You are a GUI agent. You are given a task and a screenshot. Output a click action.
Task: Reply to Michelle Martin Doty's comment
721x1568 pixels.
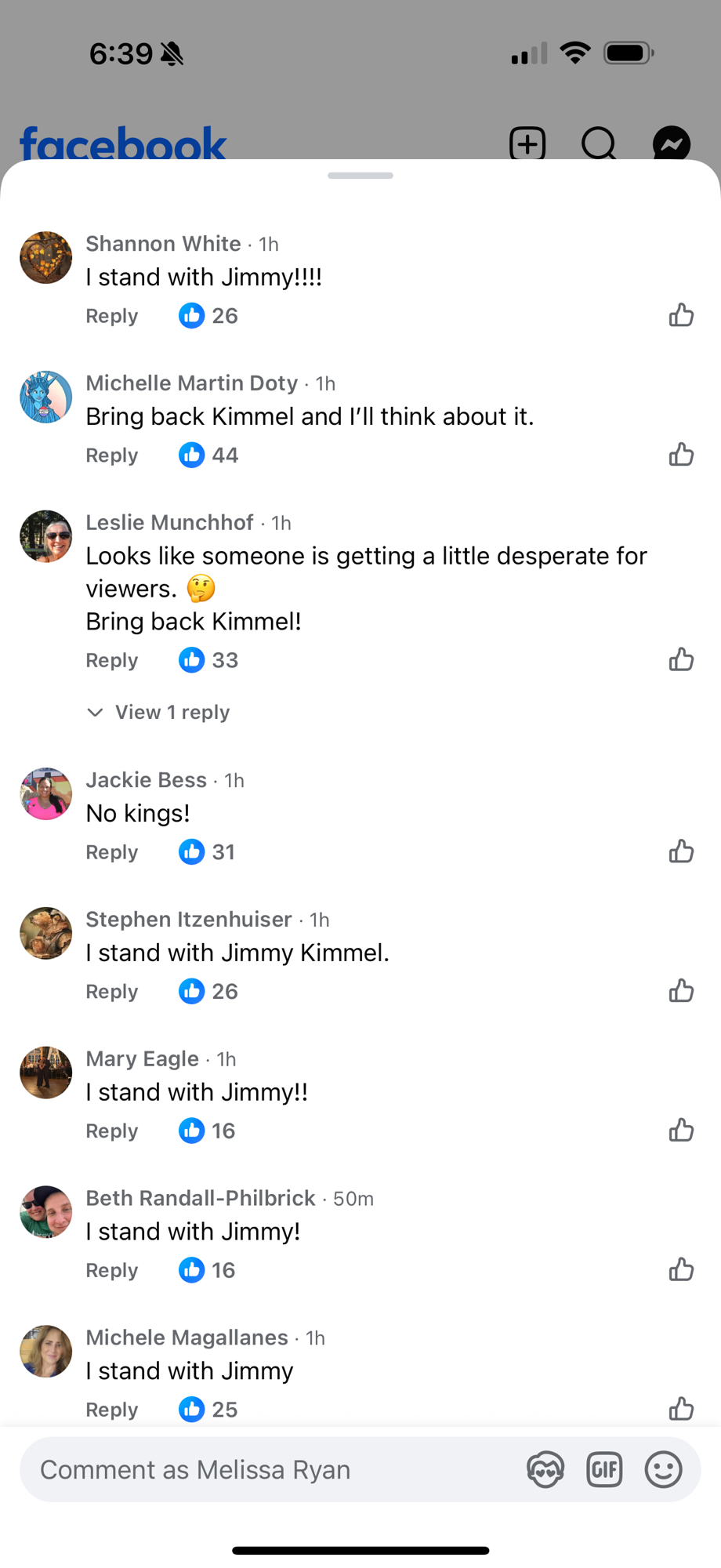(x=111, y=456)
